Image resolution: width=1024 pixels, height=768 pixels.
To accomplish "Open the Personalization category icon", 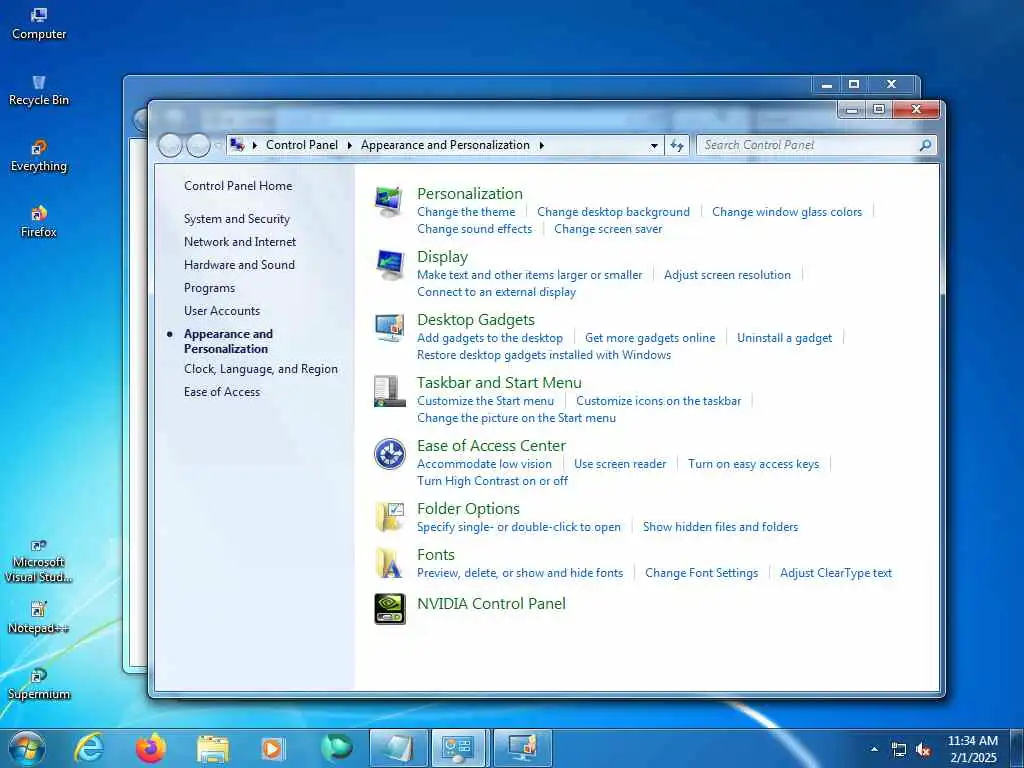I will [x=389, y=201].
